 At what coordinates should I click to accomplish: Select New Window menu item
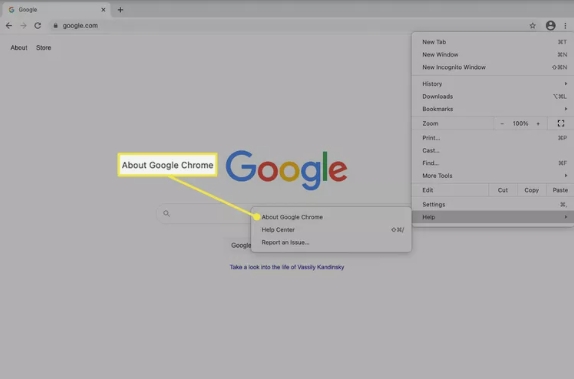pos(493,55)
